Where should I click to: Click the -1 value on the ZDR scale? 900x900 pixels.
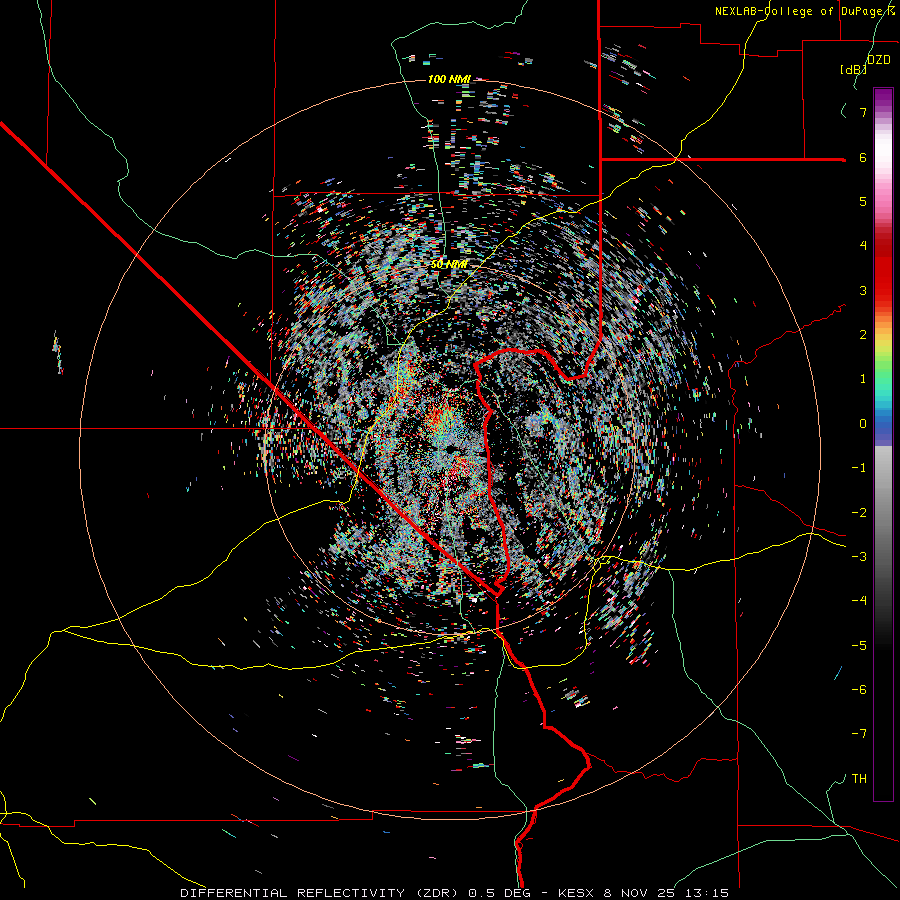tap(859, 468)
